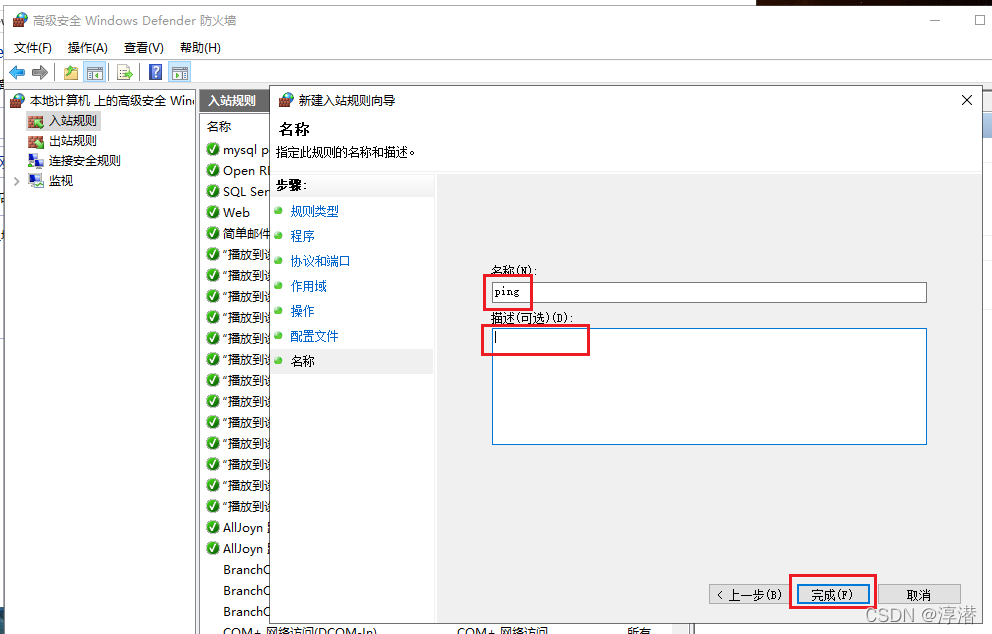This screenshot has height=634, width=992.
Task: Select the second AllJoyn rule row
Action: tap(238, 549)
